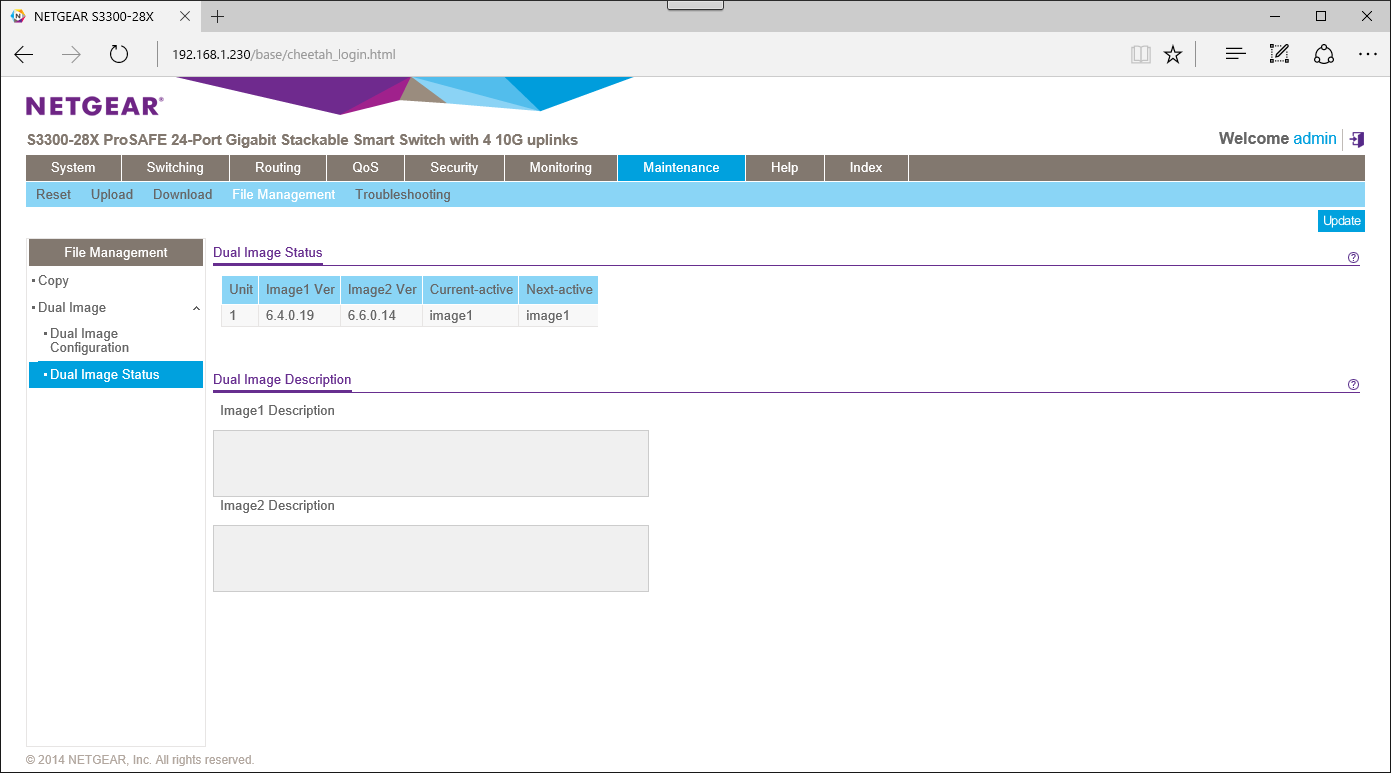The image size is (1391, 773).
Task: Click the Image1 Ver column header
Action: [x=300, y=290]
